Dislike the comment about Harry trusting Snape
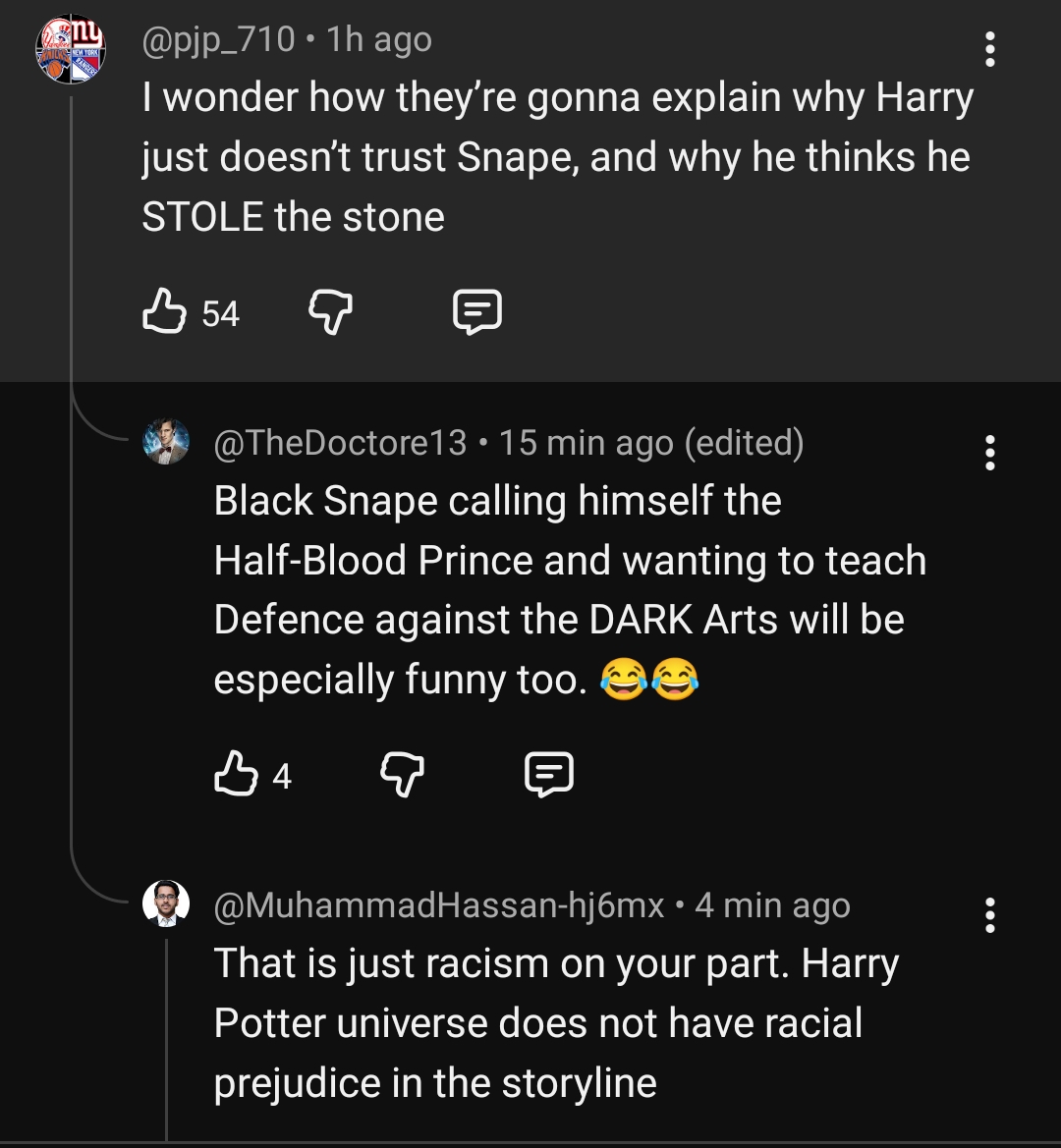This screenshot has height=1148, width=1061. [330, 311]
